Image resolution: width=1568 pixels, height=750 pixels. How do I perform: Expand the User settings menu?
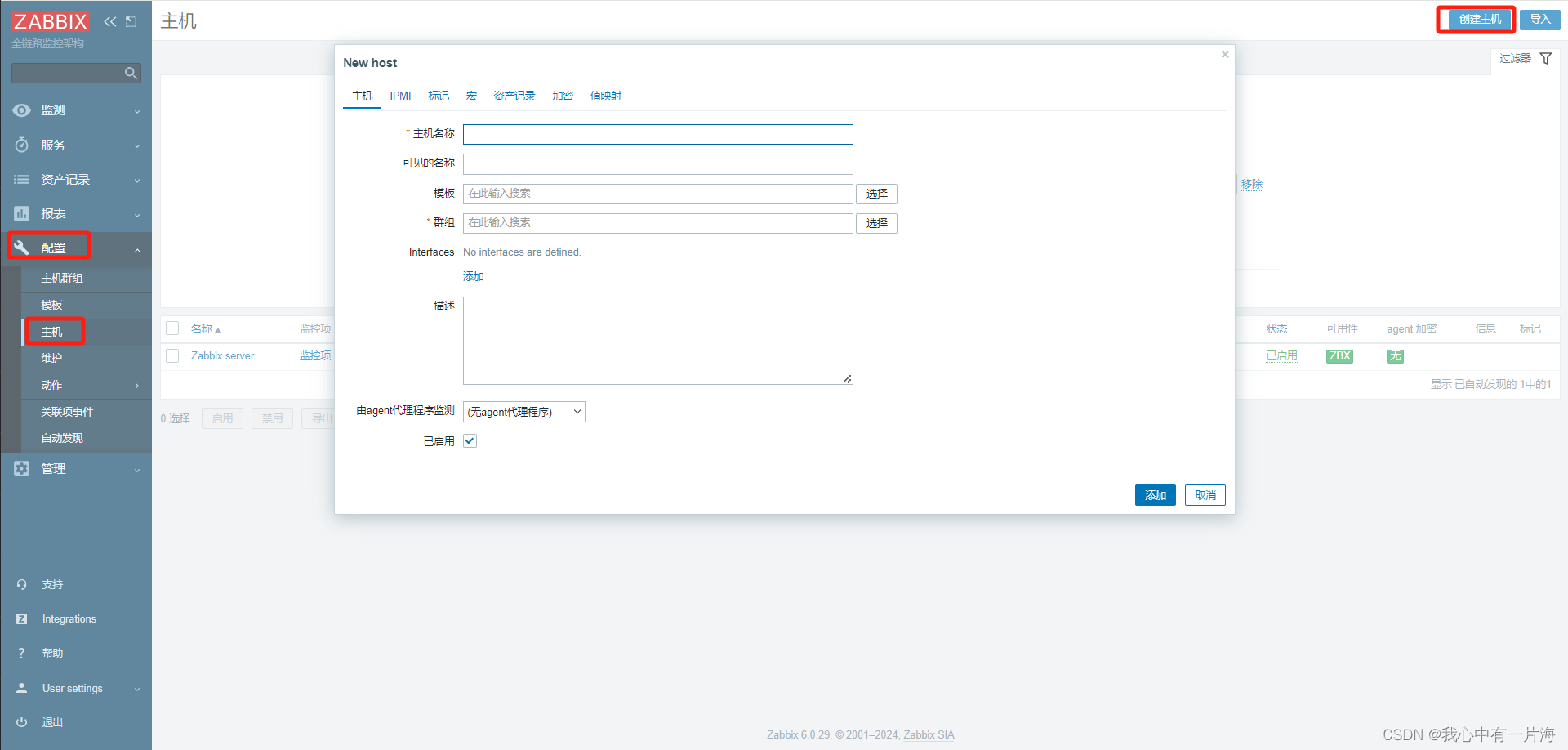137,689
